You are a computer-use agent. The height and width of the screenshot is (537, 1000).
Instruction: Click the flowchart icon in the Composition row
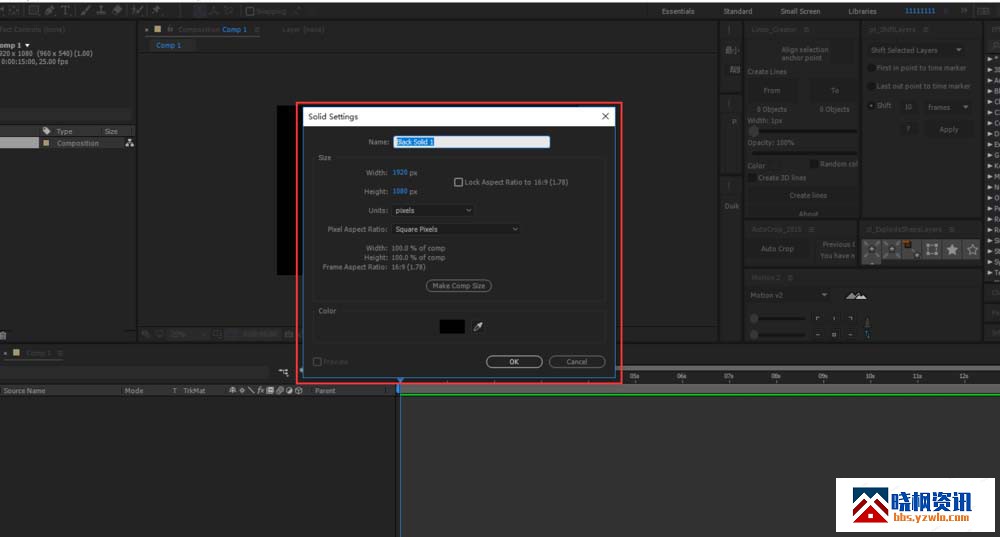point(129,143)
